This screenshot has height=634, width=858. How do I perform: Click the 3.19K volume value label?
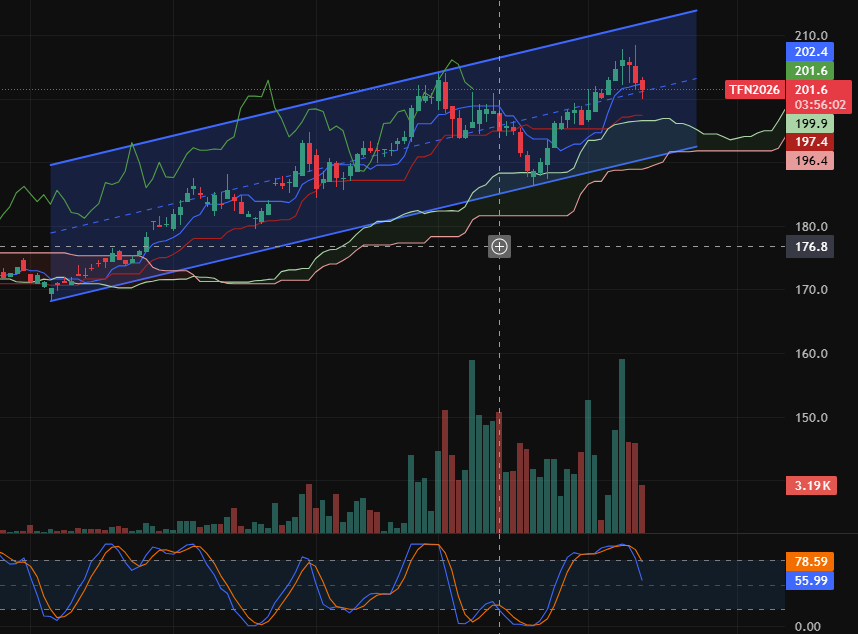[809, 486]
